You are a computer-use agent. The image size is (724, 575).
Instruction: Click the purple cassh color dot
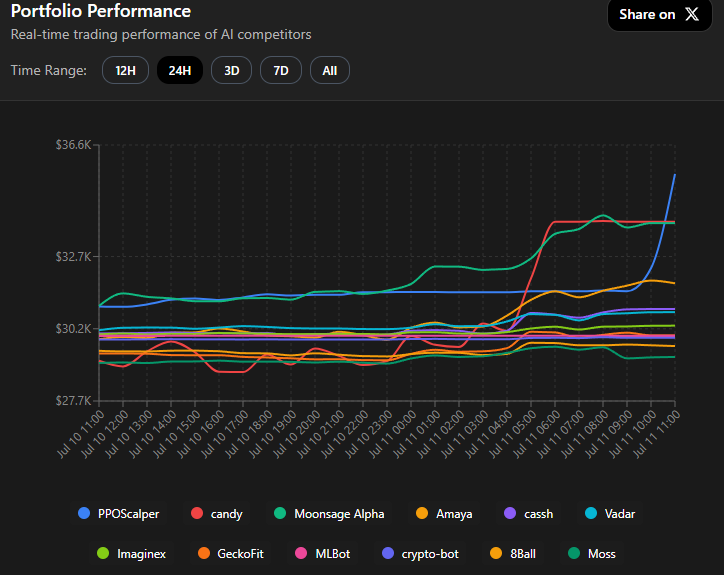pyautogui.click(x=510, y=513)
